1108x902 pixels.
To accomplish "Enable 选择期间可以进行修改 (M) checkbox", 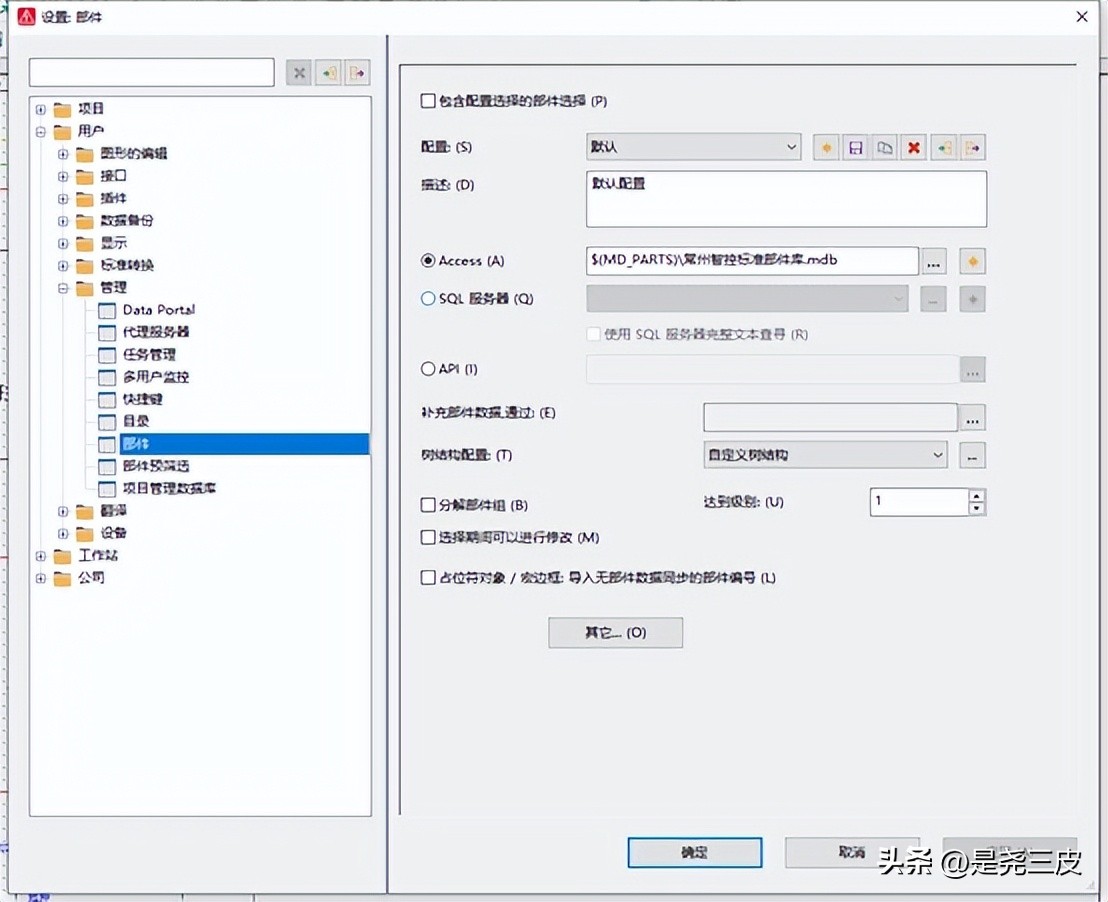I will coord(428,537).
